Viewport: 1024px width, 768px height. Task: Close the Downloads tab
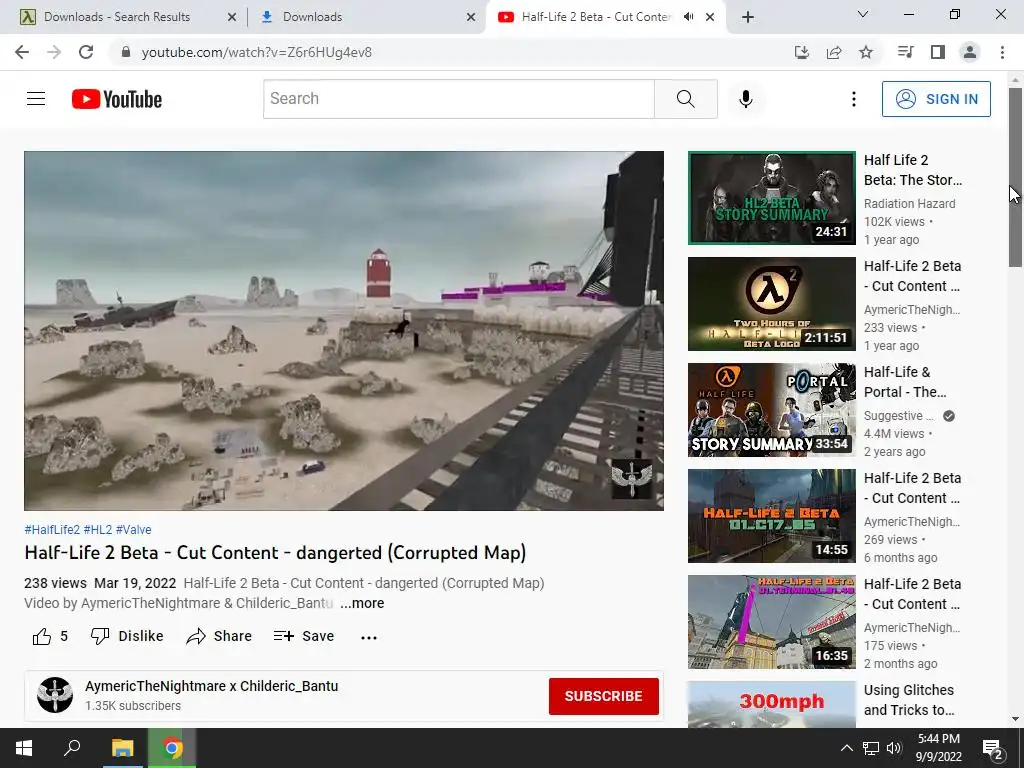471,17
